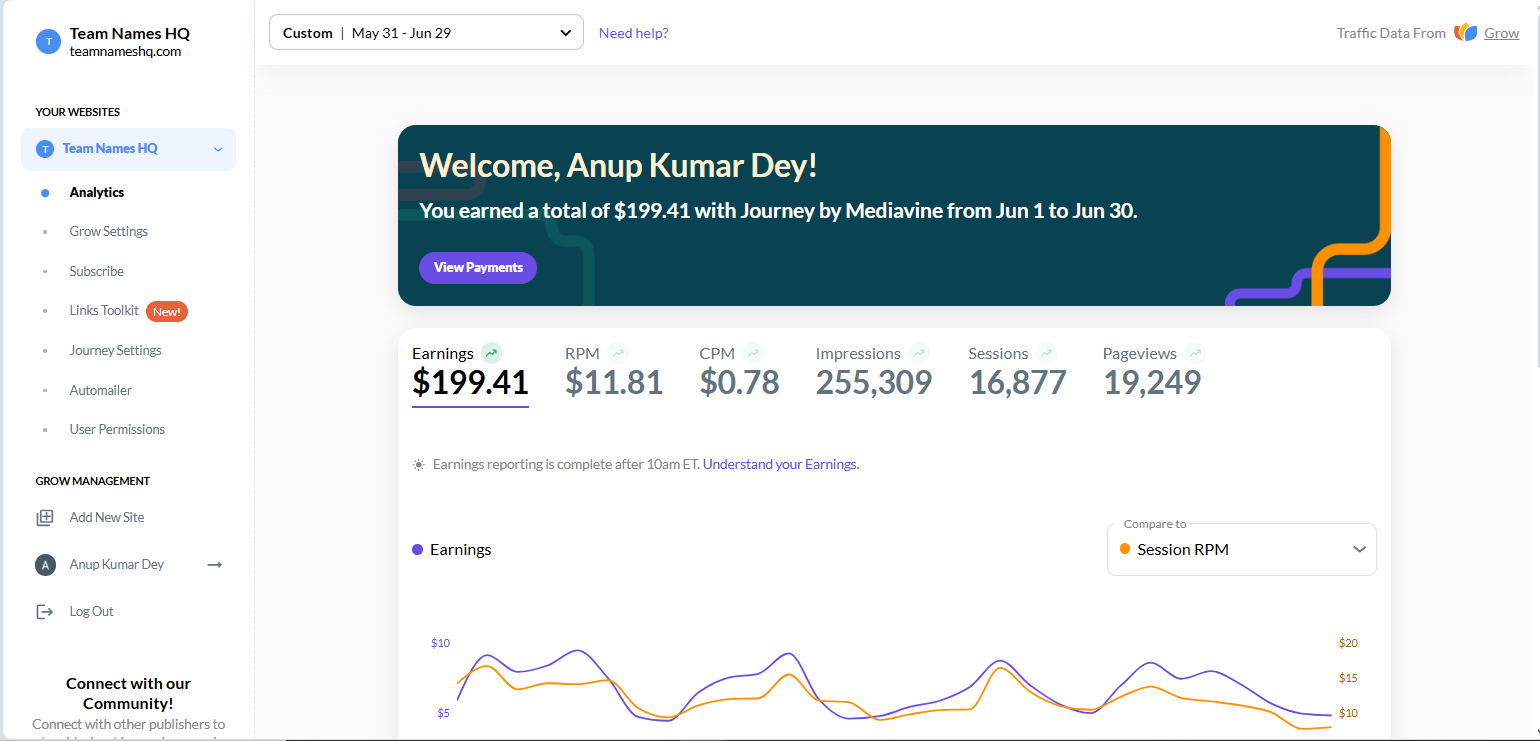
Task: Select the Impressions metric tab
Action: [x=873, y=372]
